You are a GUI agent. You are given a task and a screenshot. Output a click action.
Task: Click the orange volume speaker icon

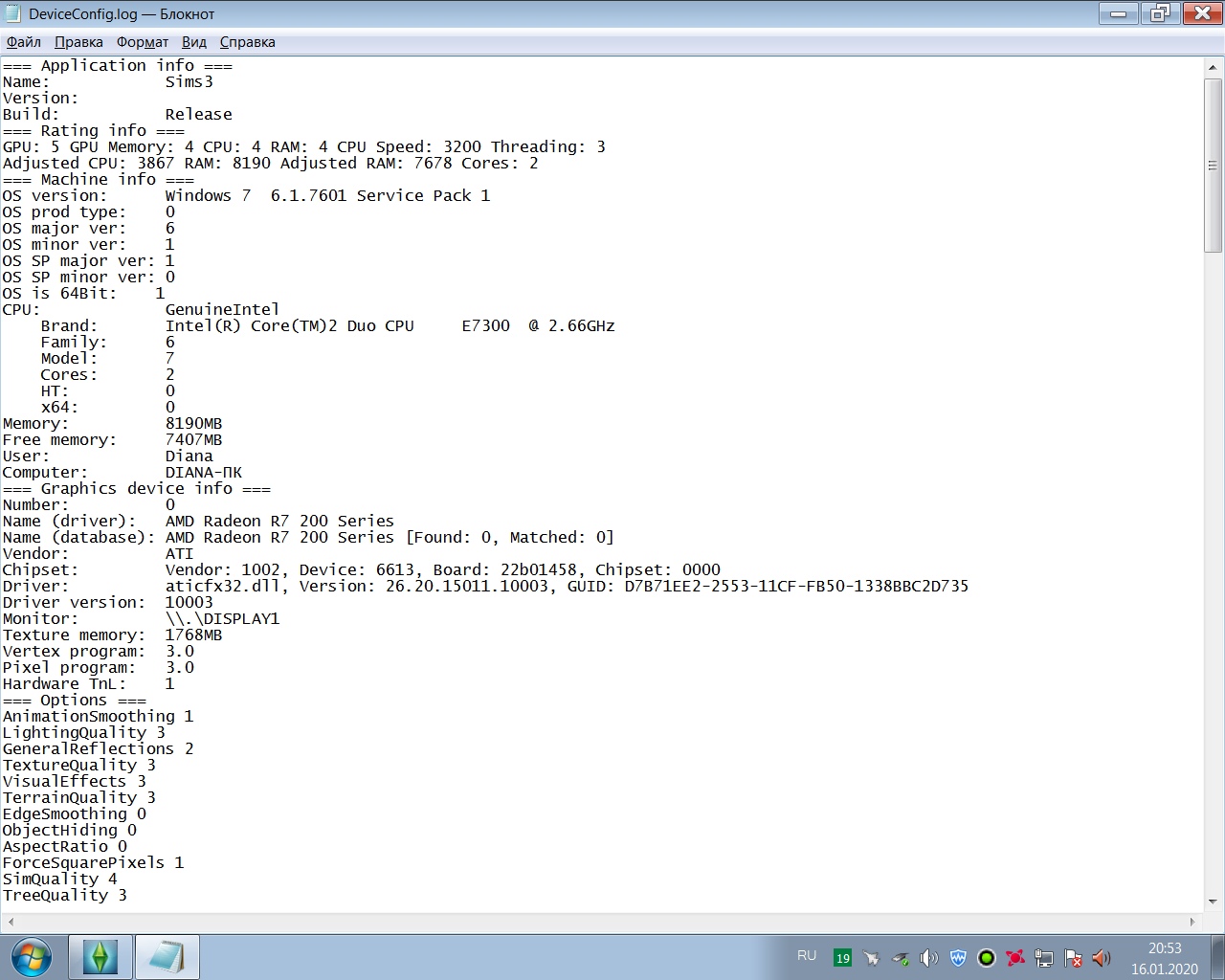click(x=1102, y=958)
